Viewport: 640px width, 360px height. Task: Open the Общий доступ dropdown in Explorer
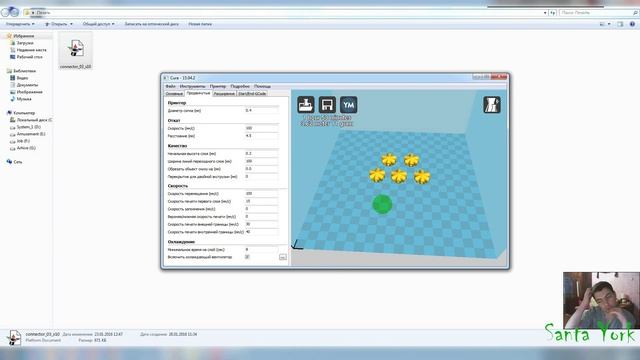point(98,24)
